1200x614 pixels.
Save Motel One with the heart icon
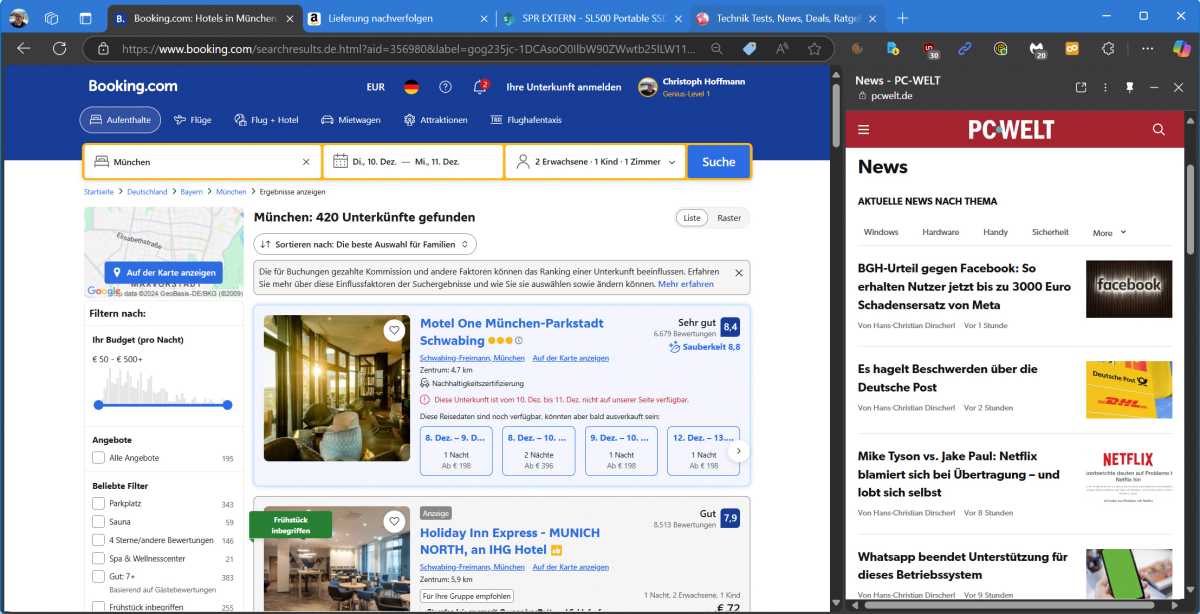(394, 330)
